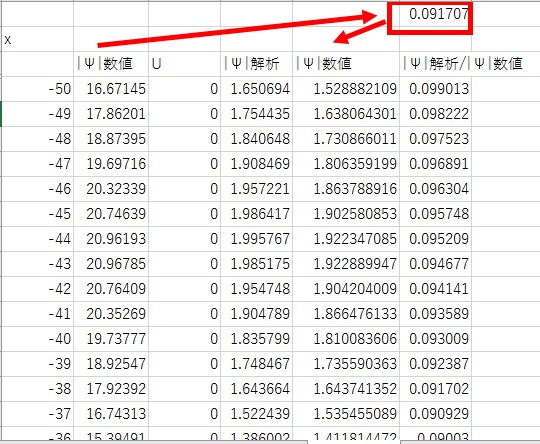
Task: Select the x value -42 cell
Action: coord(38,289)
